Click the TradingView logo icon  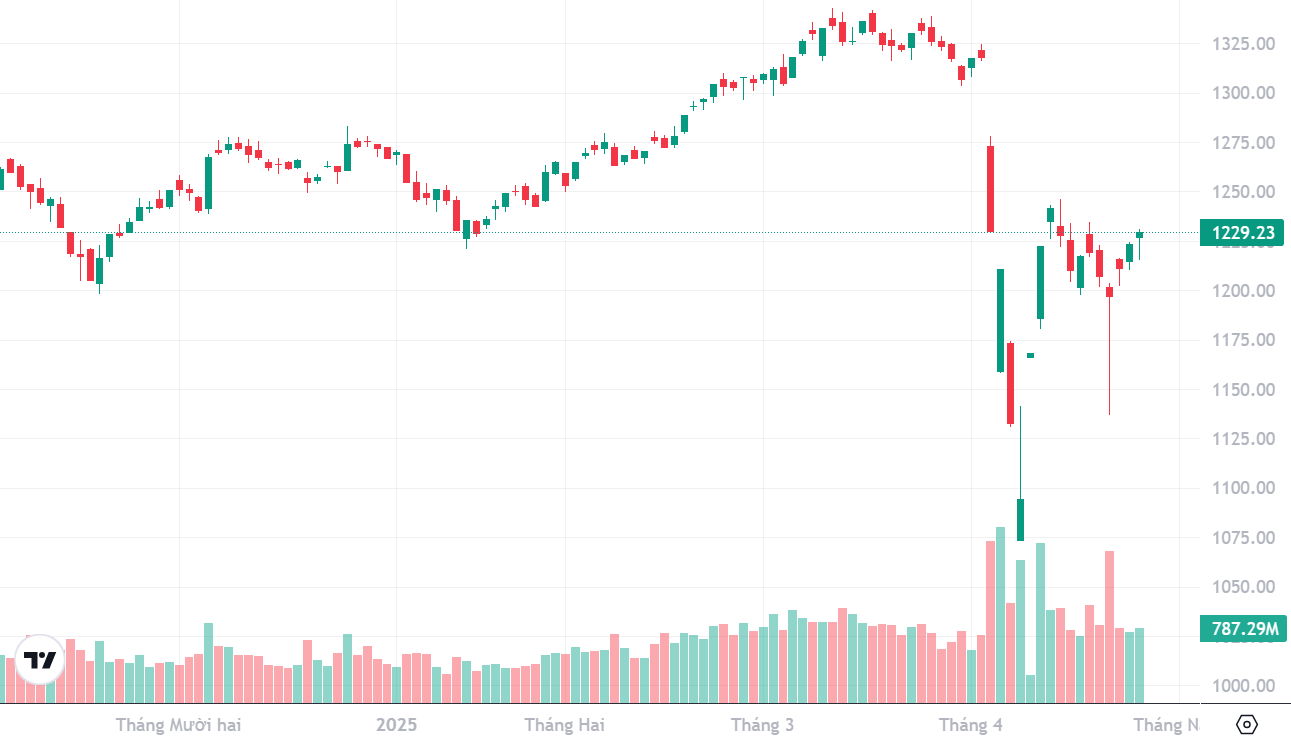pyautogui.click(x=40, y=660)
